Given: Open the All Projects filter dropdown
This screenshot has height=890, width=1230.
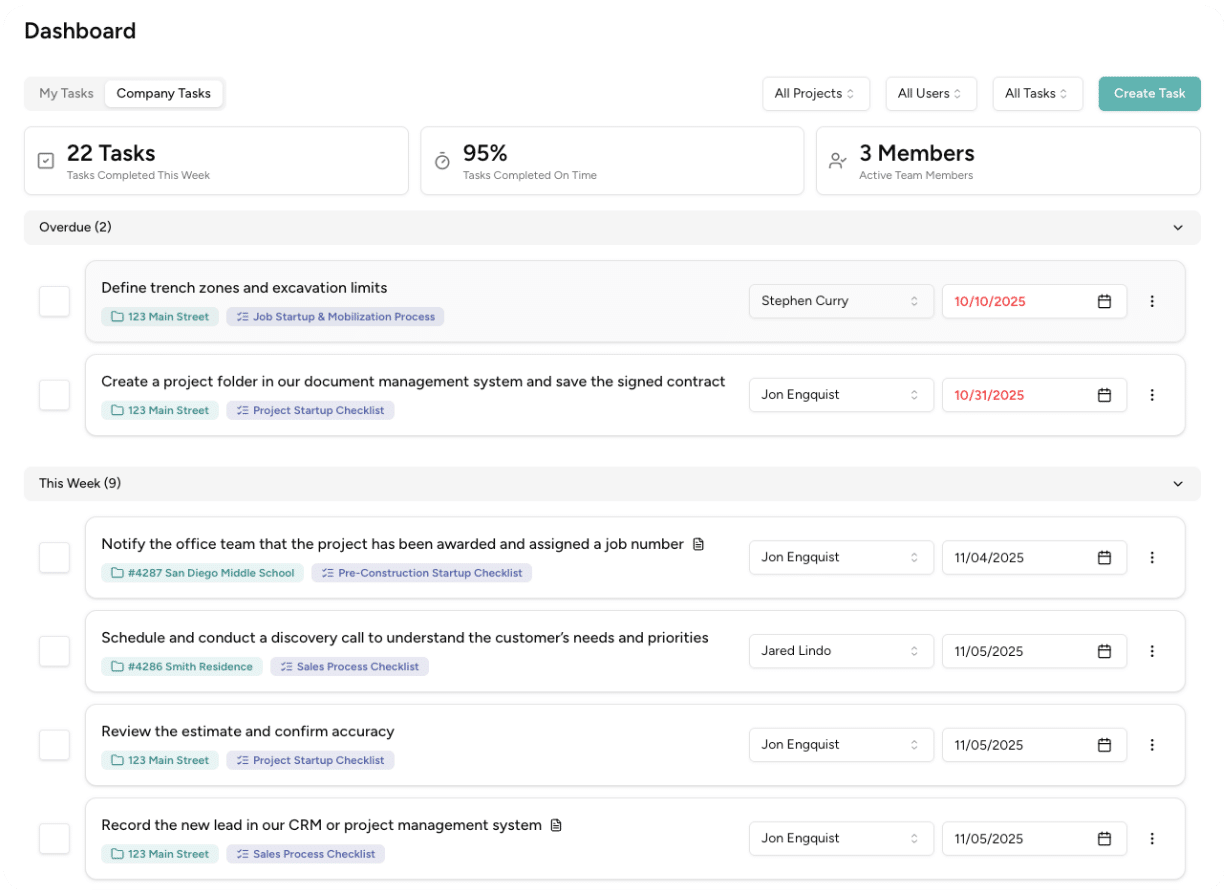Looking at the screenshot, I should point(815,94).
